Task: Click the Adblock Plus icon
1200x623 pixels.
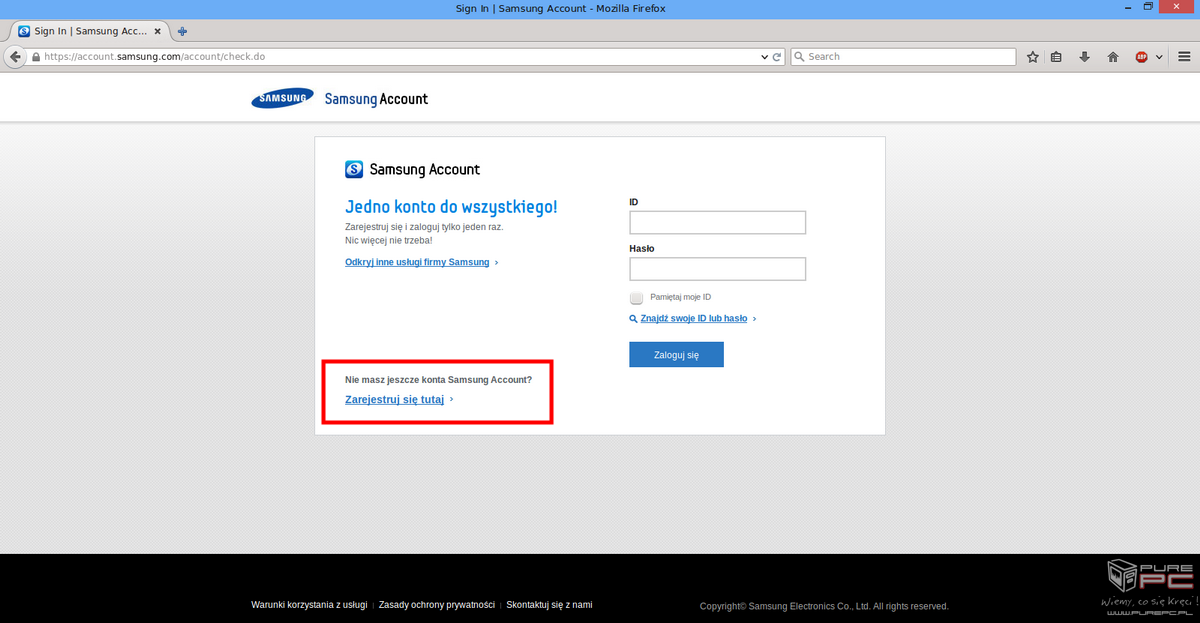Action: (x=1141, y=57)
